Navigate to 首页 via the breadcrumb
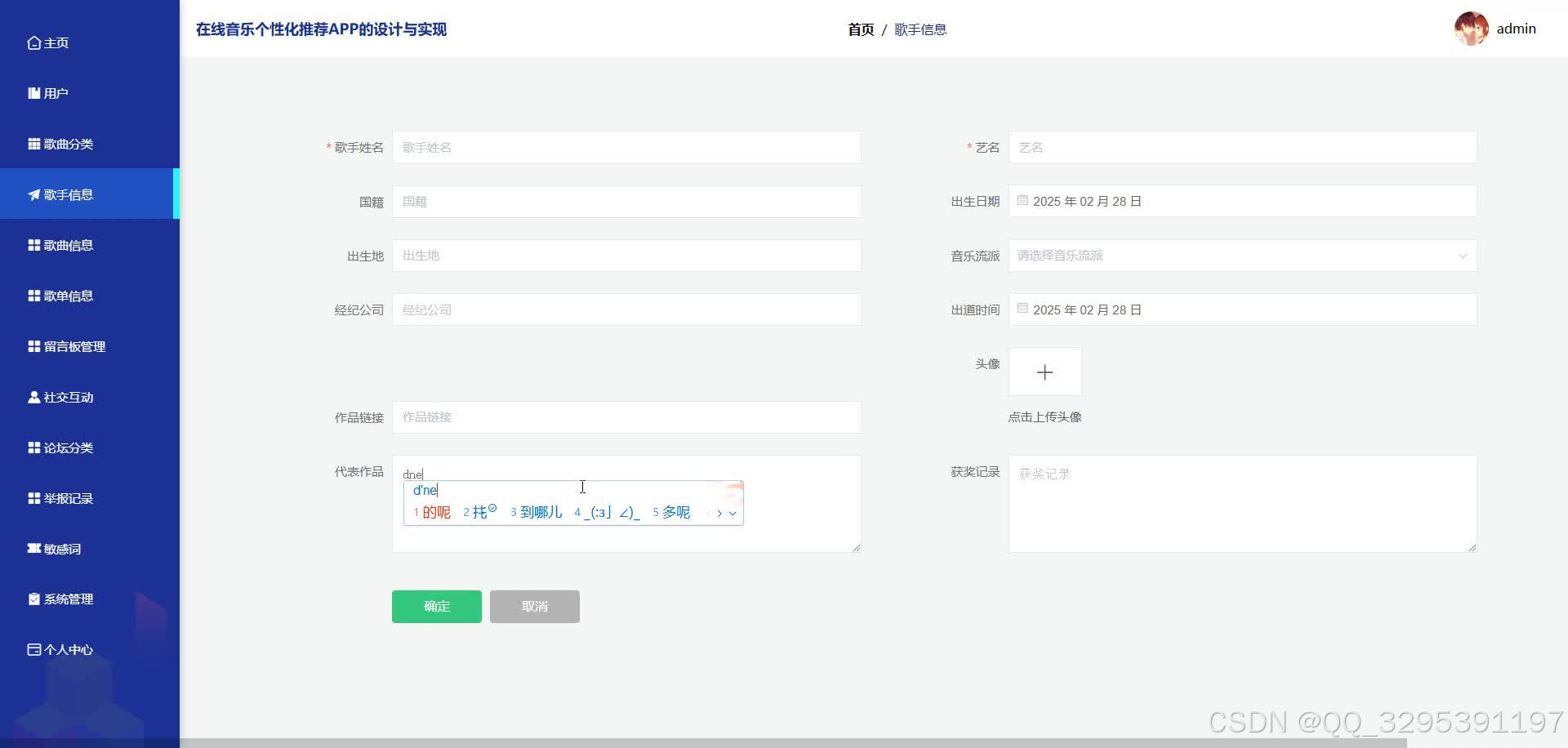The image size is (1568, 748). coord(860,29)
